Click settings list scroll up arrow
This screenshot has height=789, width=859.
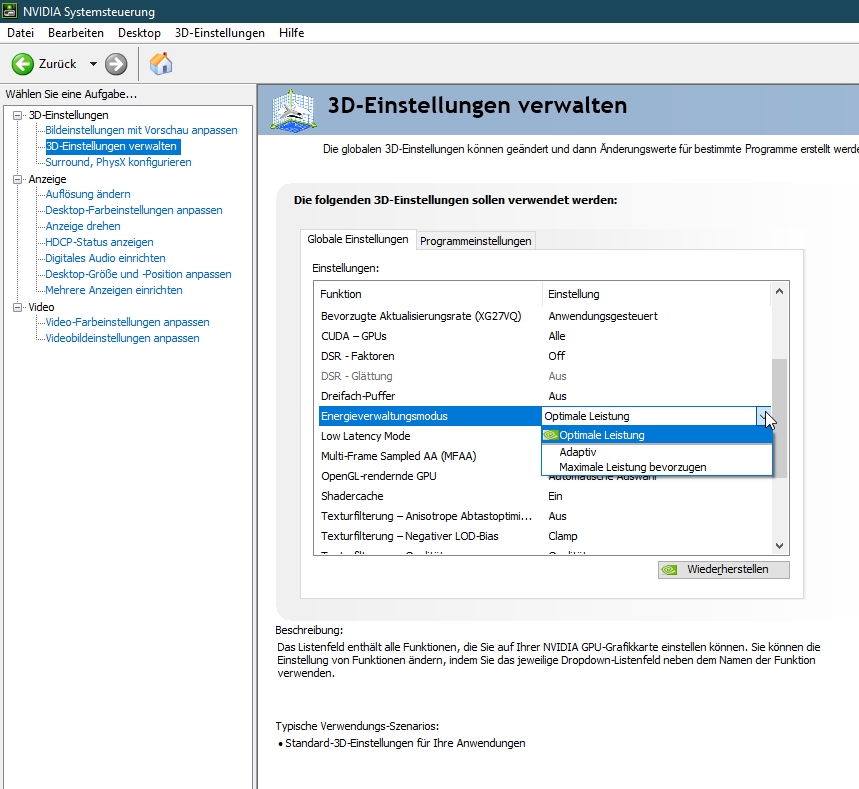tap(780, 292)
